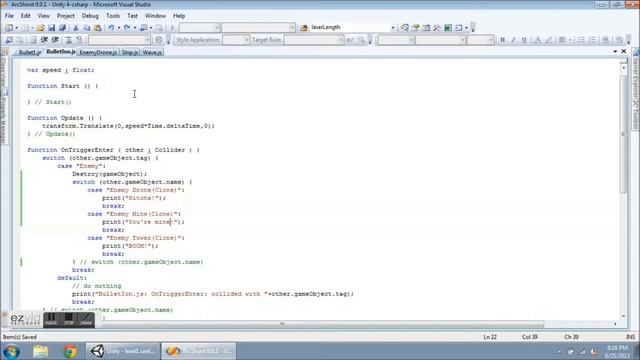Open the Window menu
The height and width of the screenshot is (360, 640).
156,16
